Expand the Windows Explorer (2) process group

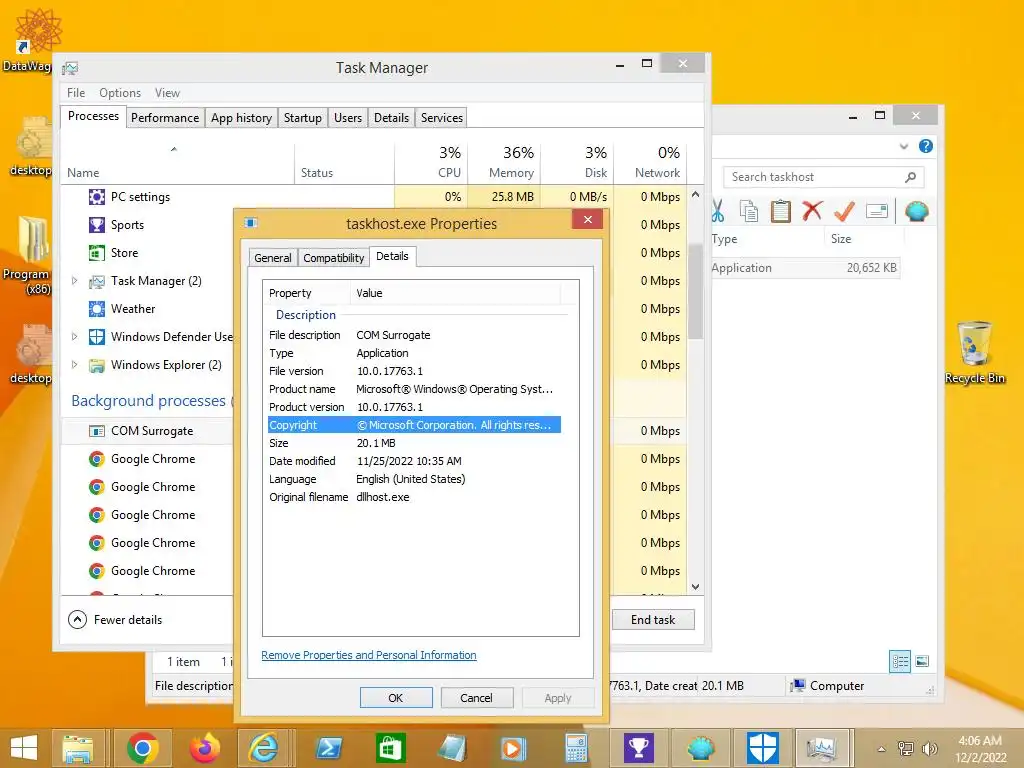coord(74,364)
